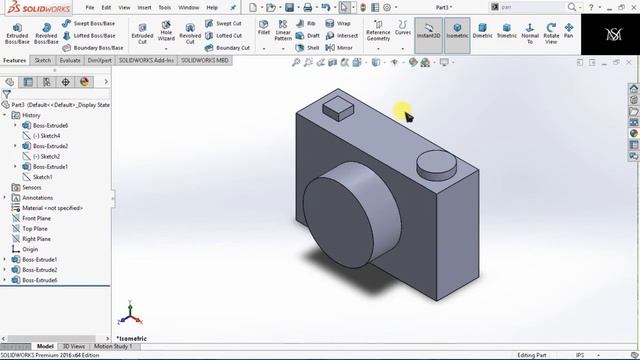Open the Hole Wizard tool

point(166,31)
